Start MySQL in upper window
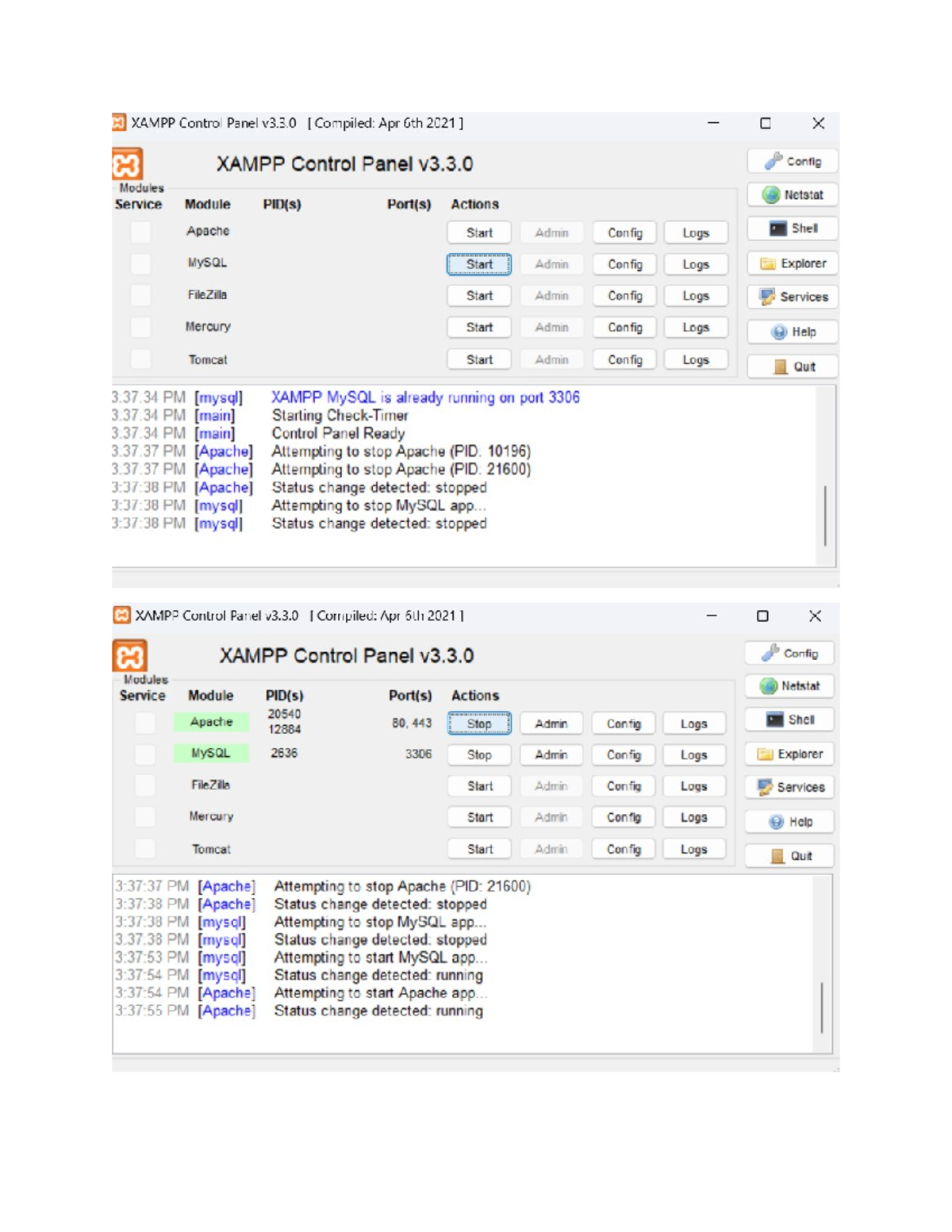This screenshot has width=952, height=1232. [x=479, y=264]
